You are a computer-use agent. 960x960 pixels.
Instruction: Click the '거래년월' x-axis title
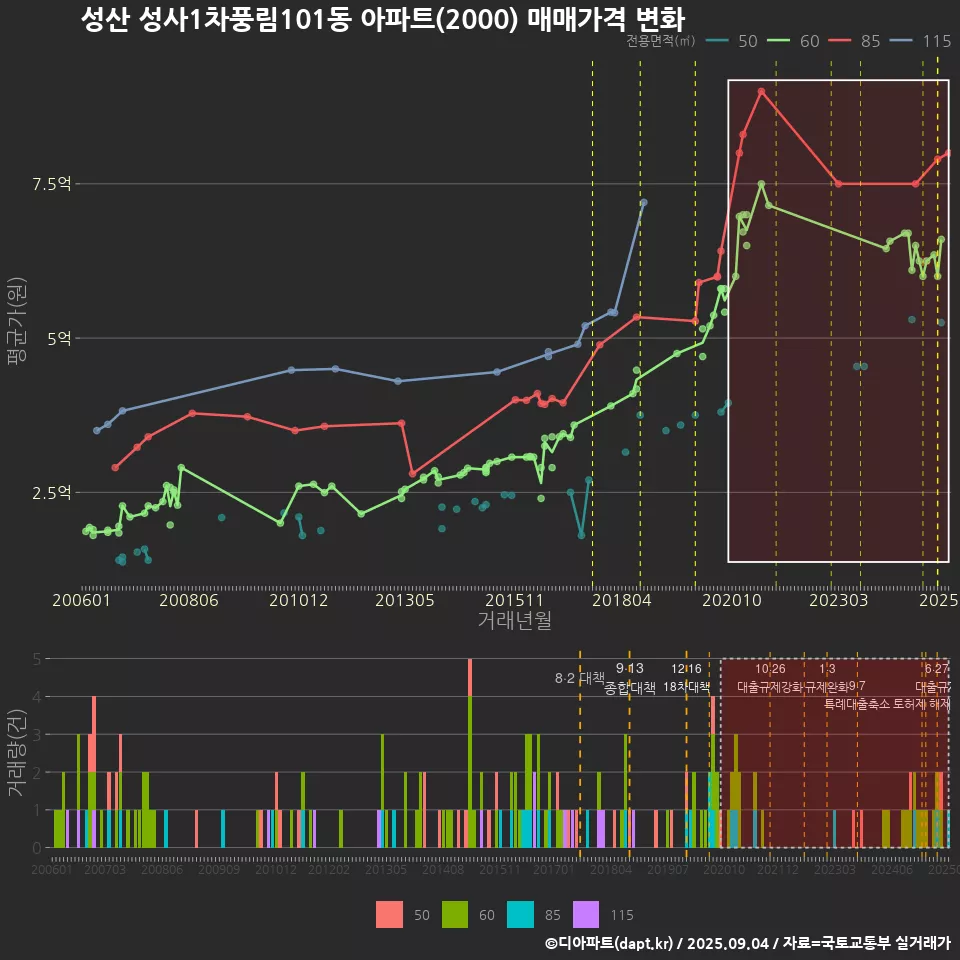point(514,620)
